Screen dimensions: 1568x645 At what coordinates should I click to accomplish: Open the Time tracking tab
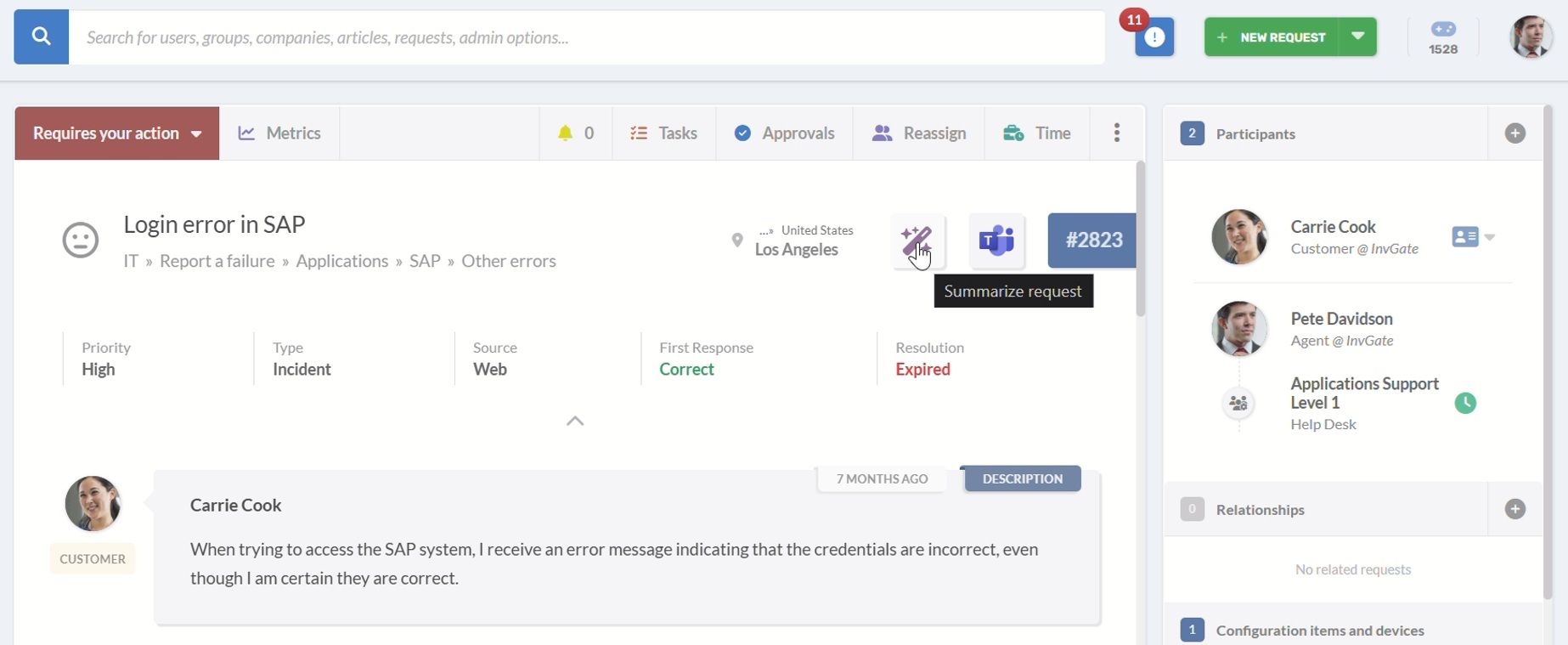pyautogui.click(x=1036, y=133)
